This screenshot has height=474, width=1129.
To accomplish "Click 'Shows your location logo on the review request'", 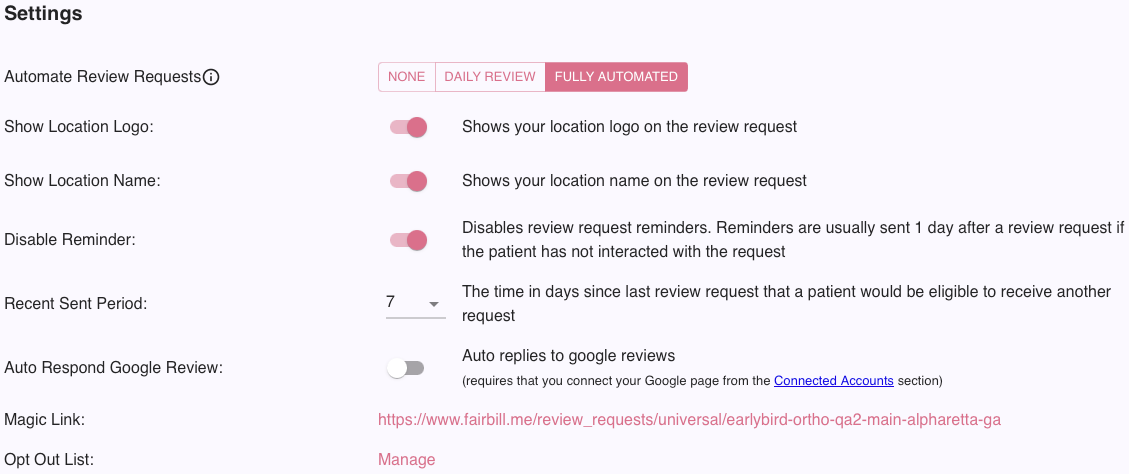I will pos(629,127).
